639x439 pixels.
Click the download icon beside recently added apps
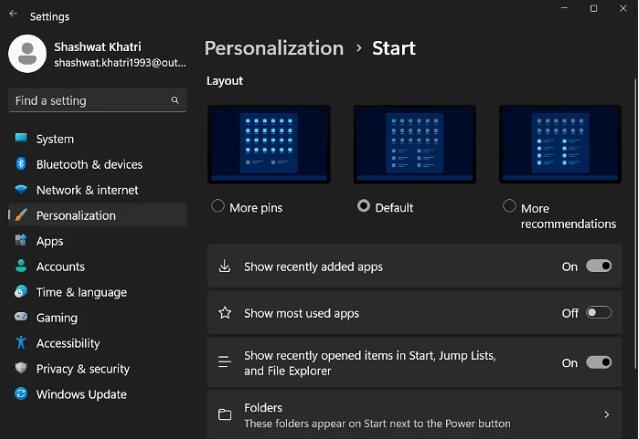(x=225, y=266)
